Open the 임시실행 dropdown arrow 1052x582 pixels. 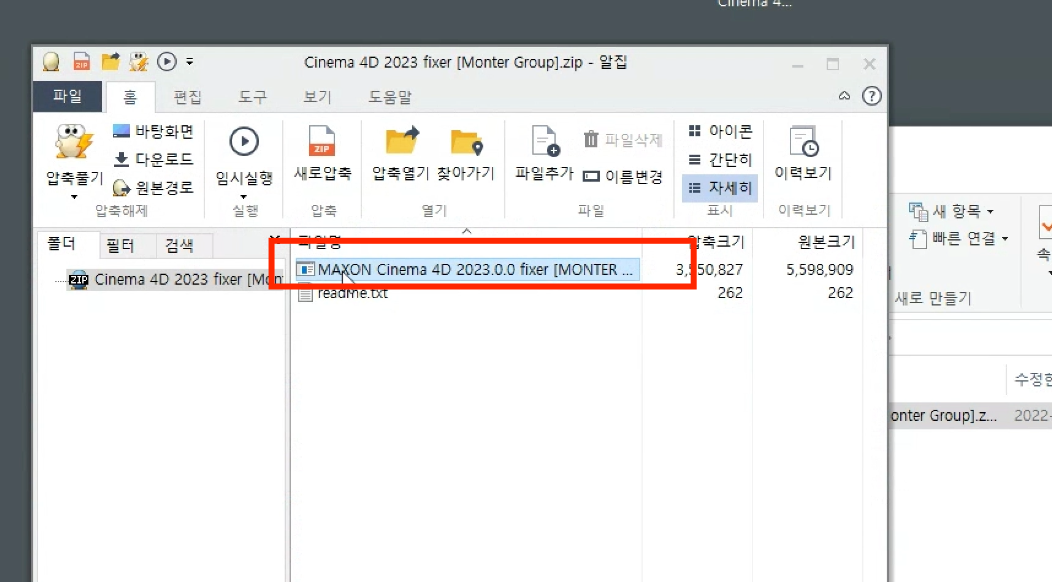244,197
